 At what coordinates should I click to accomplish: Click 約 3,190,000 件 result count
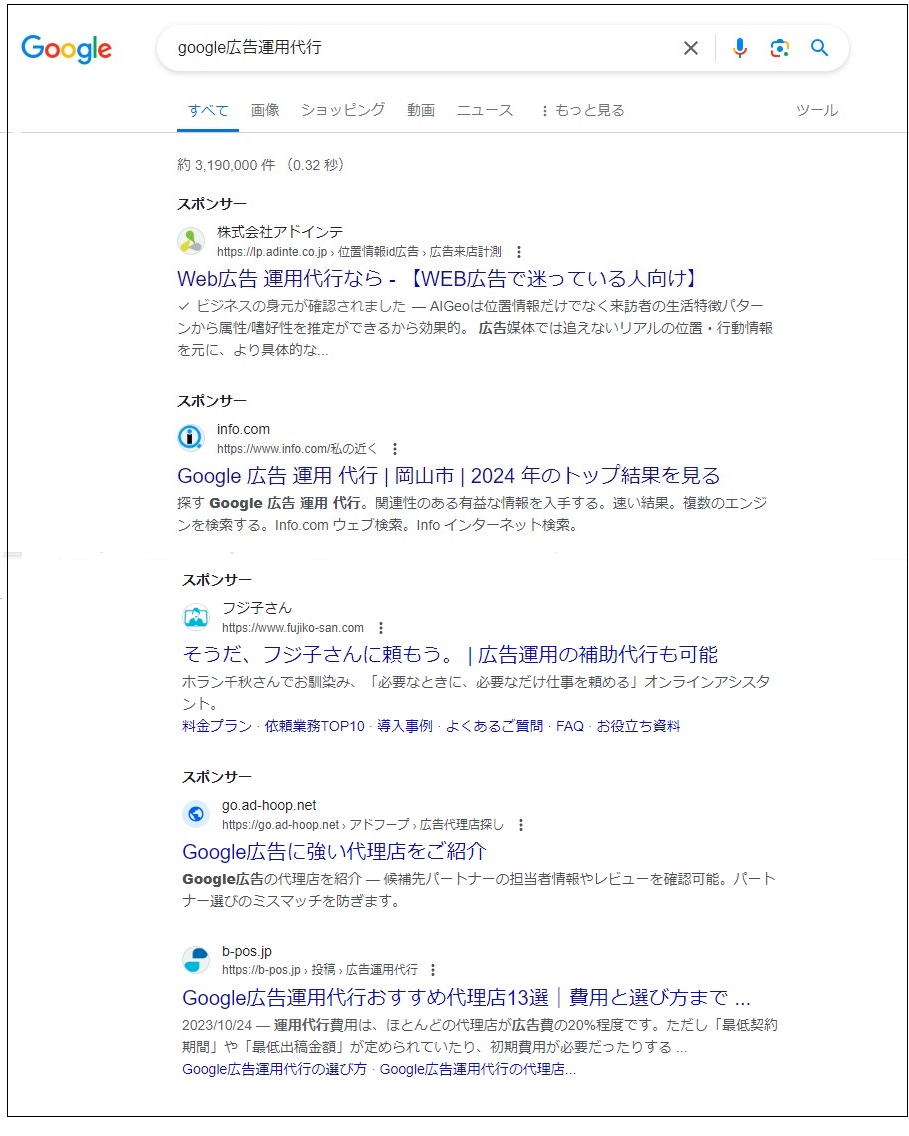pos(226,165)
